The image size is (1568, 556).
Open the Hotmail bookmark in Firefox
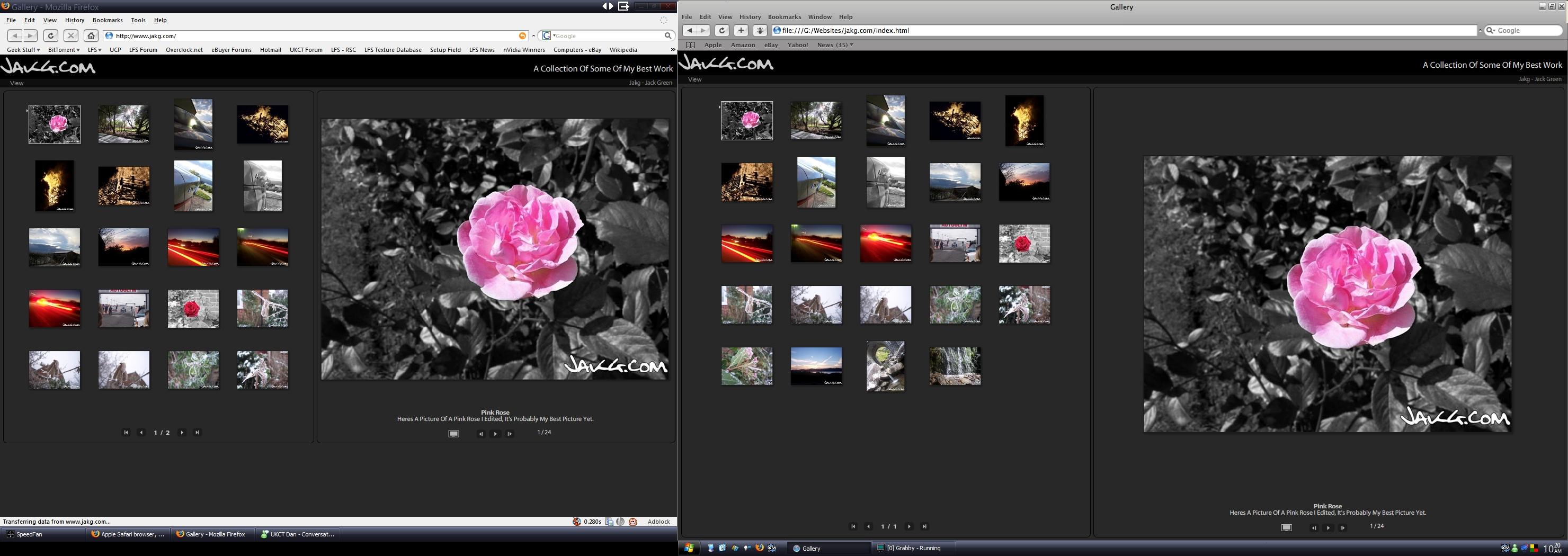pos(270,50)
